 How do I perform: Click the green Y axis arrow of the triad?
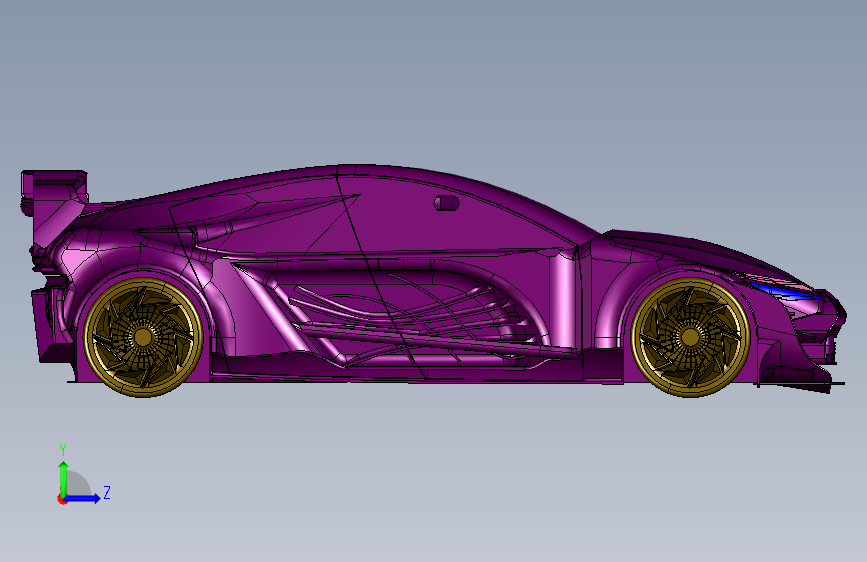tap(64, 479)
